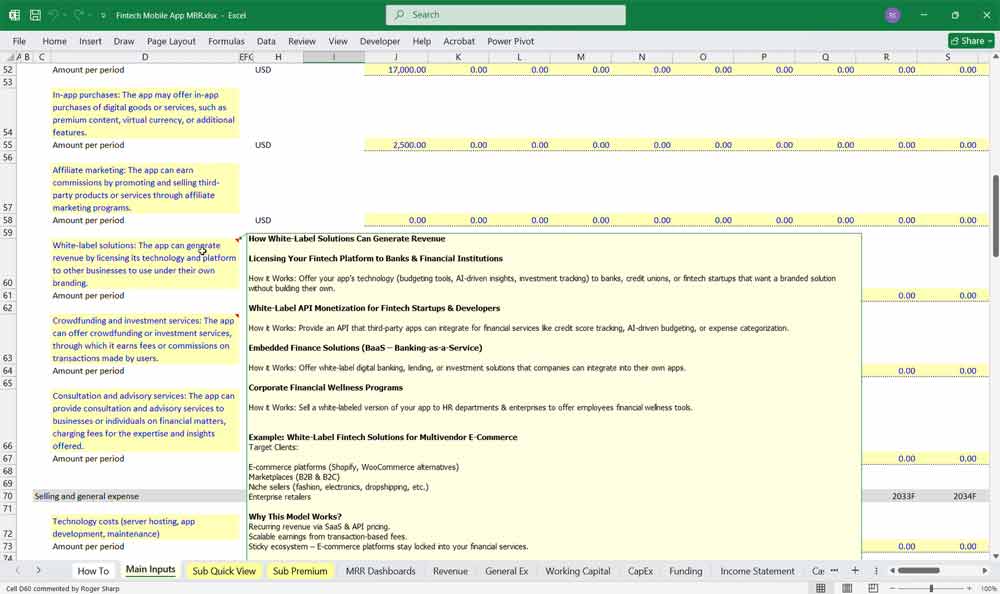Switch to Normal view in status bar
The width and height of the screenshot is (1000, 594).
click(820, 588)
